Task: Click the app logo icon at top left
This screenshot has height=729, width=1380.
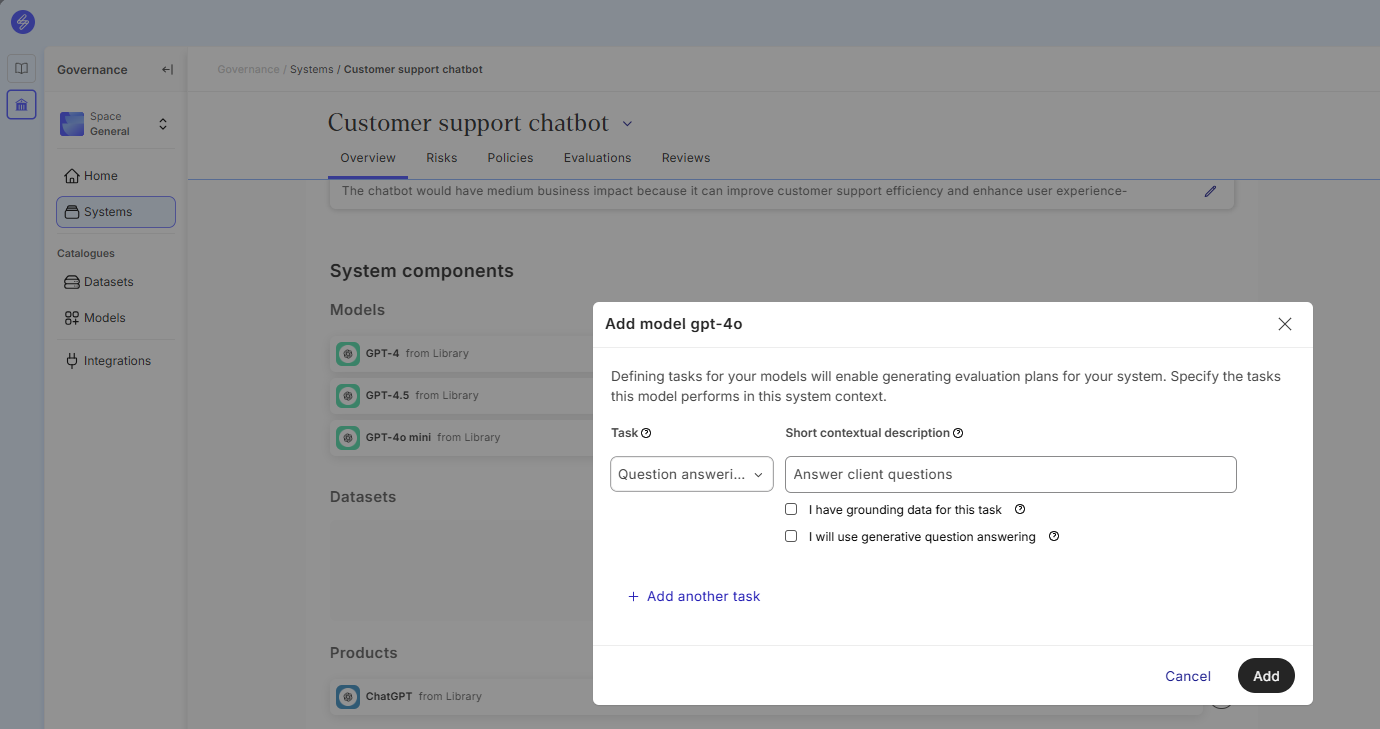Action: [x=22, y=22]
